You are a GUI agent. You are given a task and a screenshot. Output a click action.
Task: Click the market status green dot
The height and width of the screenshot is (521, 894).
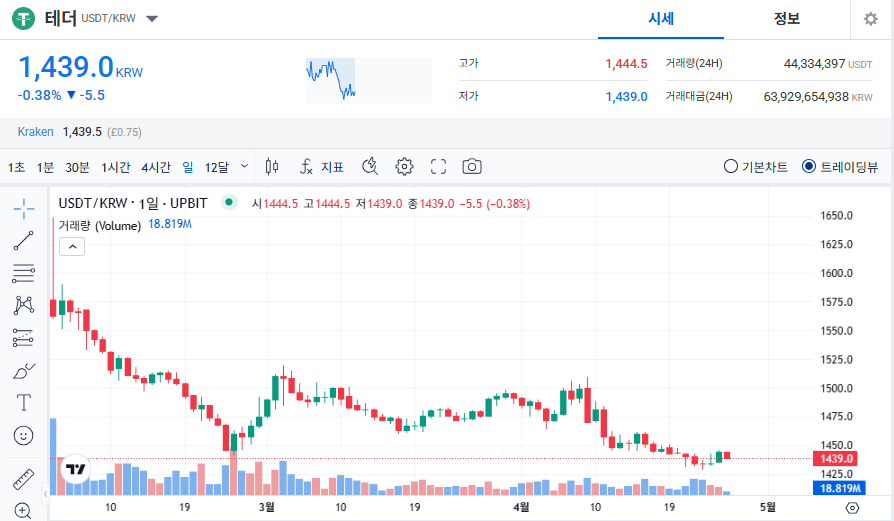click(x=229, y=202)
